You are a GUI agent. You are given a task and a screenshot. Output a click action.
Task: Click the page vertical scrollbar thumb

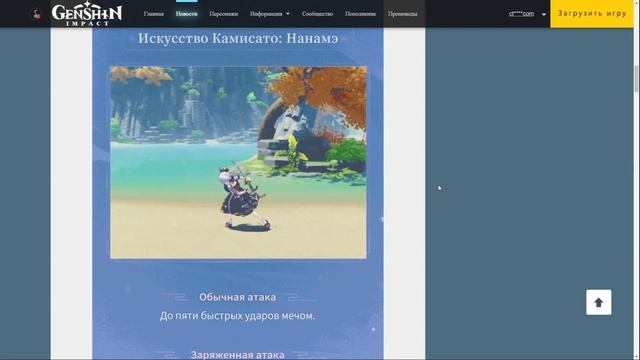pyautogui.click(x=636, y=79)
